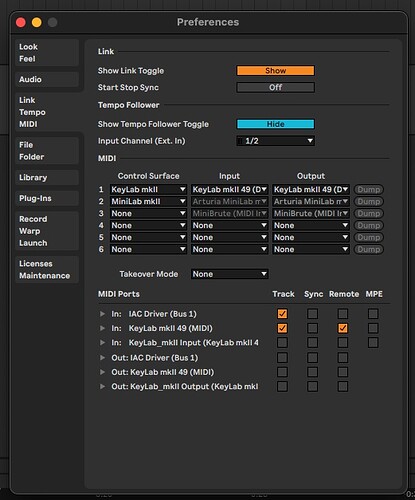Toggle Start Stop Sync Off button
Screen dimensions: 415x500
(x=275, y=87)
